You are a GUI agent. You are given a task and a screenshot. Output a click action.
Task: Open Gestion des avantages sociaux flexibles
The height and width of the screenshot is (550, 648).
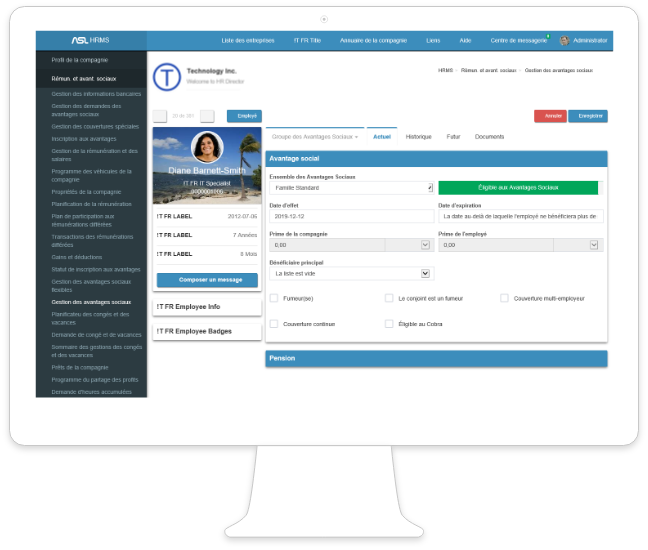pos(91,286)
